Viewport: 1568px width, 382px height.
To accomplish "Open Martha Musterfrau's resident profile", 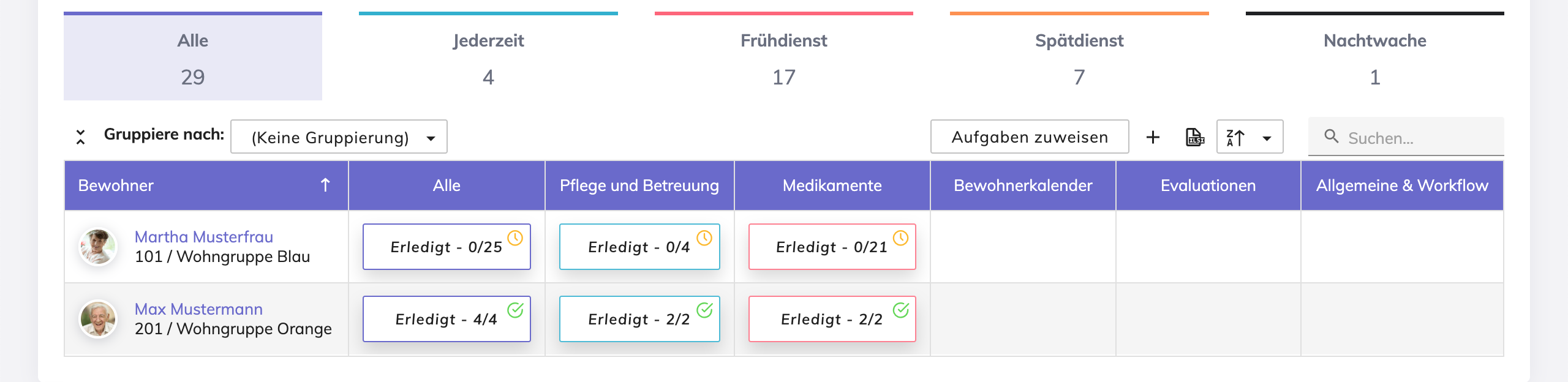I will point(204,237).
